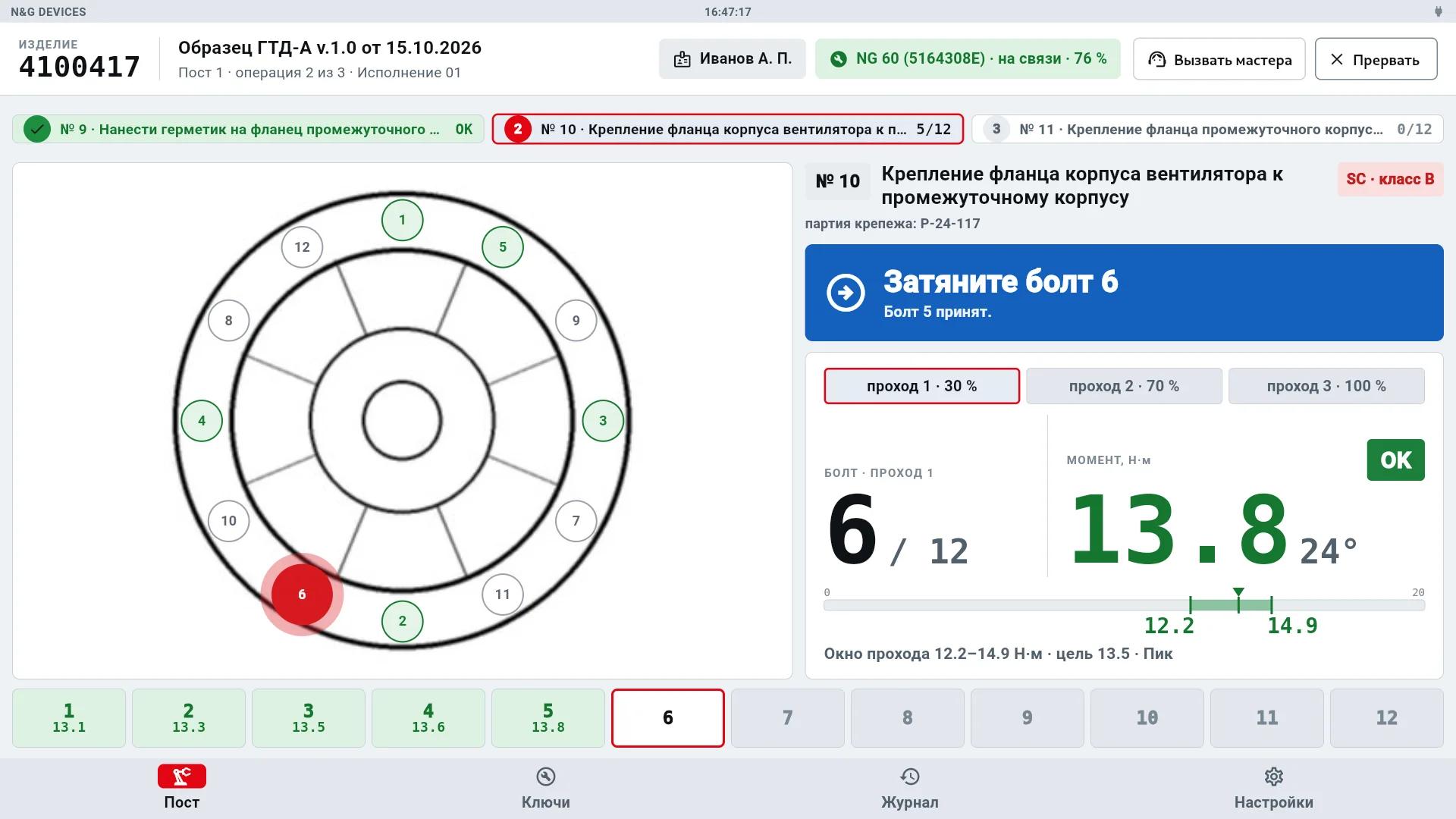Screen dimensions: 1456x819
Task: Open the Журнал history icon
Action: (909, 777)
